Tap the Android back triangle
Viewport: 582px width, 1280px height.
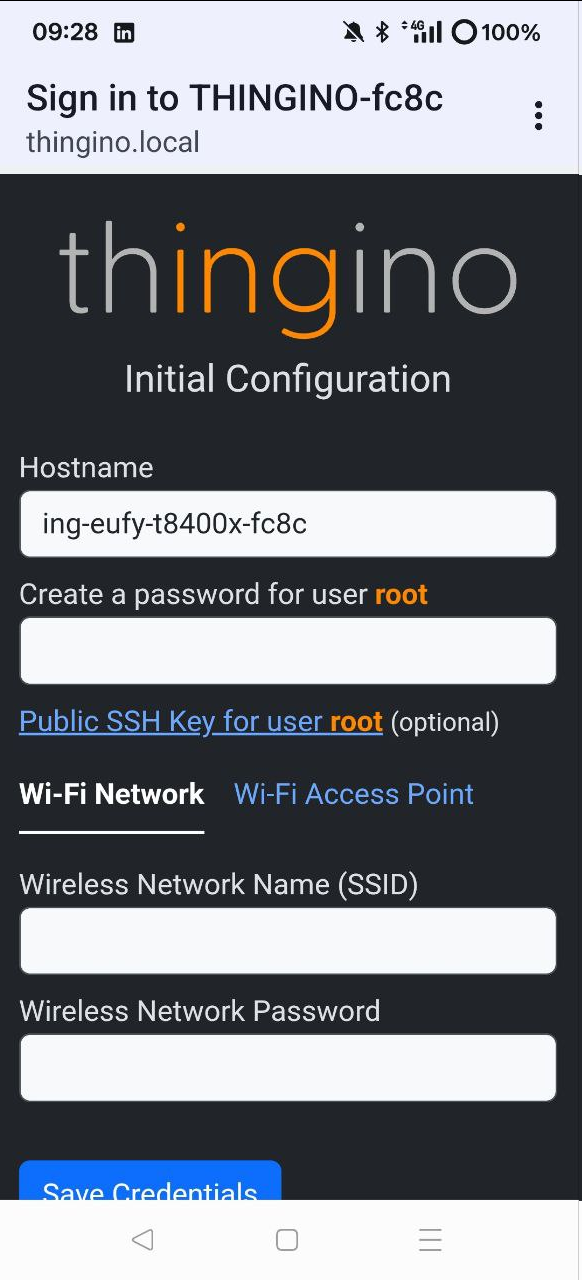click(x=142, y=1240)
